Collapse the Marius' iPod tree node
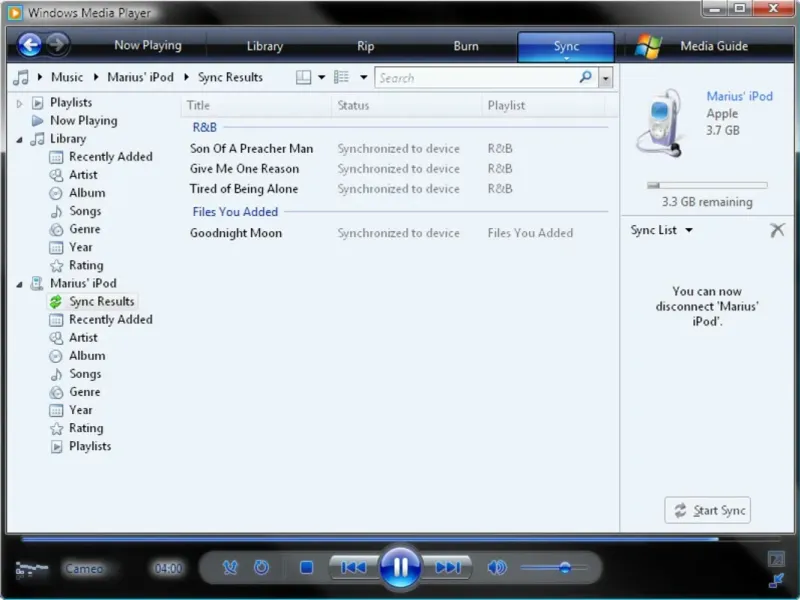This screenshot has width=800, height=600. pyautogui.click(x=19, y=284)
